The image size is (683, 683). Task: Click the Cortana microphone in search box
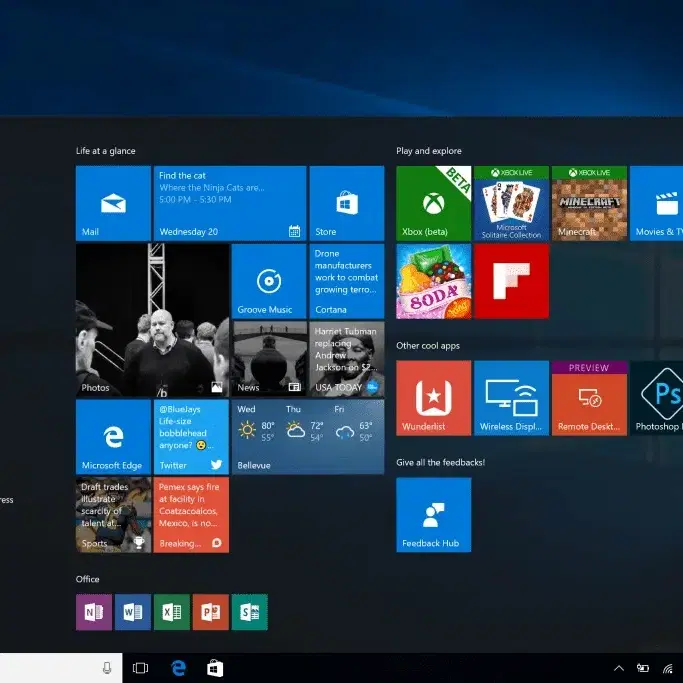(107, 668)
